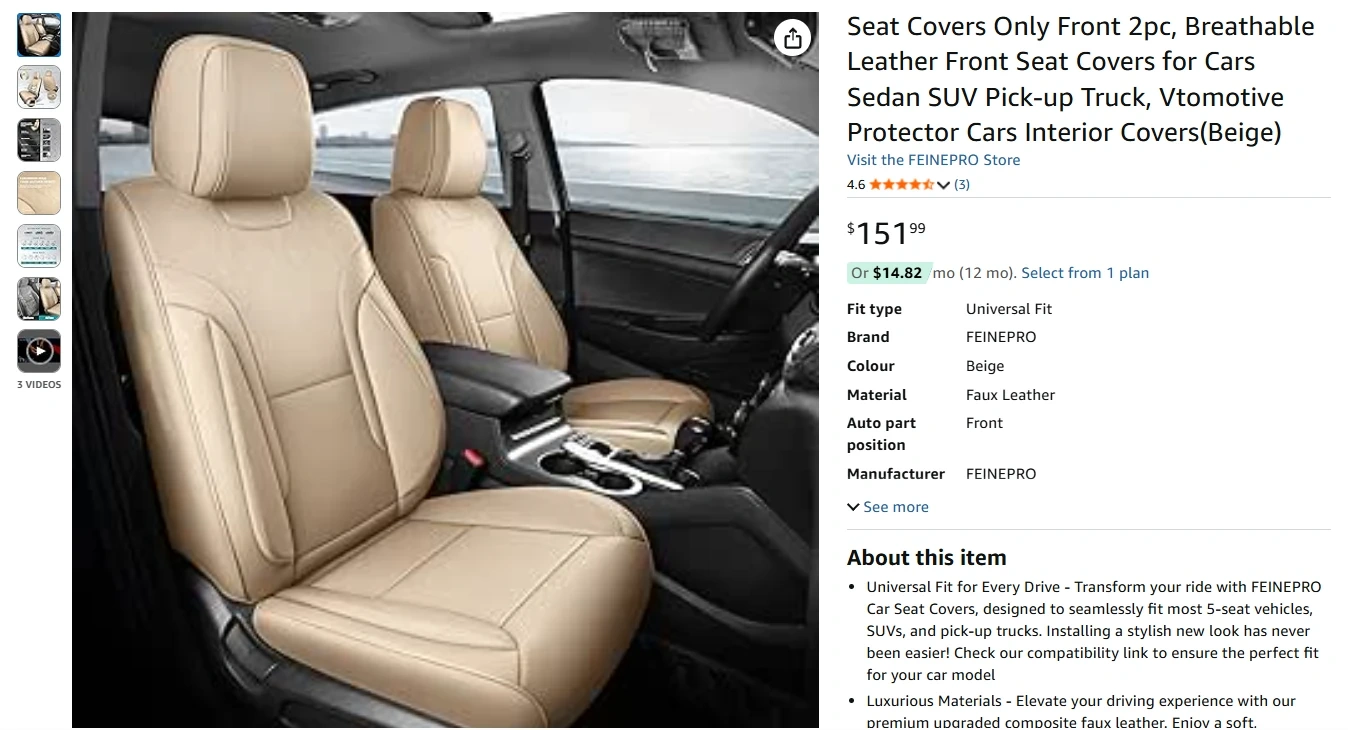Click the 3 VIDEOS label
Image resolution: width=1348 pixels, height=730 pixels.
pyautogui.click(x=39, y=385)
